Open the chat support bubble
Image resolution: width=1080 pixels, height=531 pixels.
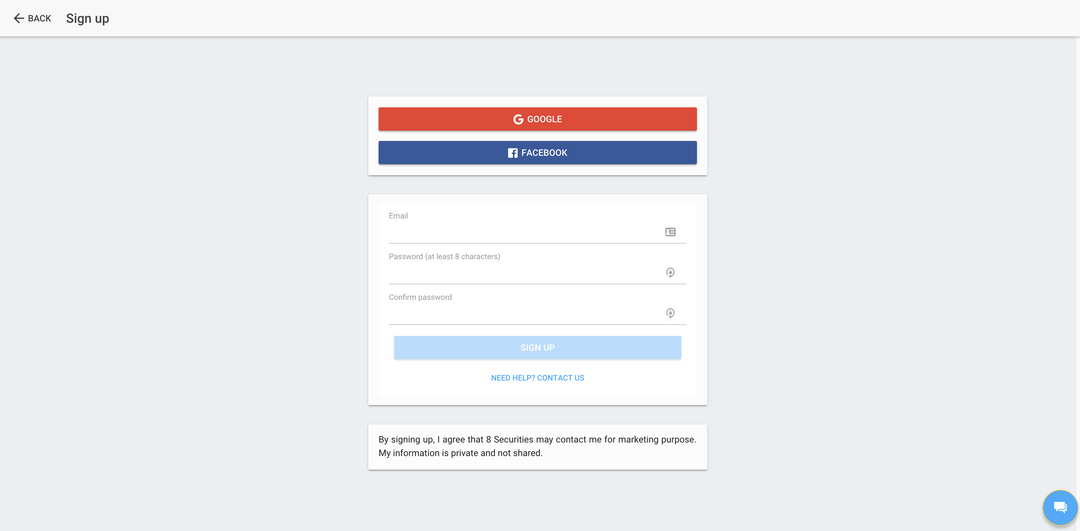[1060, 508]
